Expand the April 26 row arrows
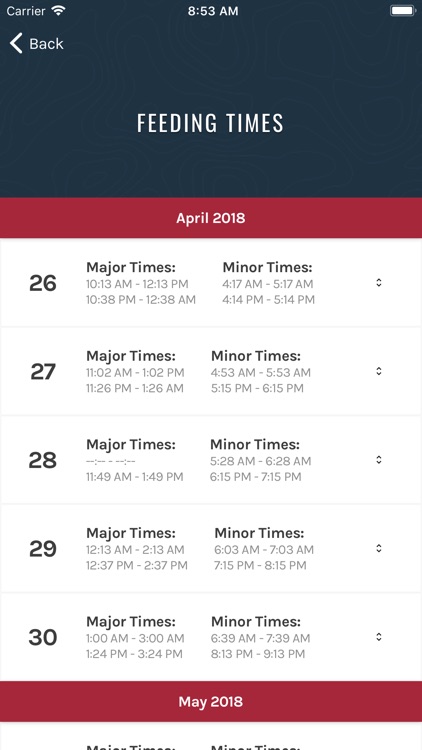 pos(378,283)
